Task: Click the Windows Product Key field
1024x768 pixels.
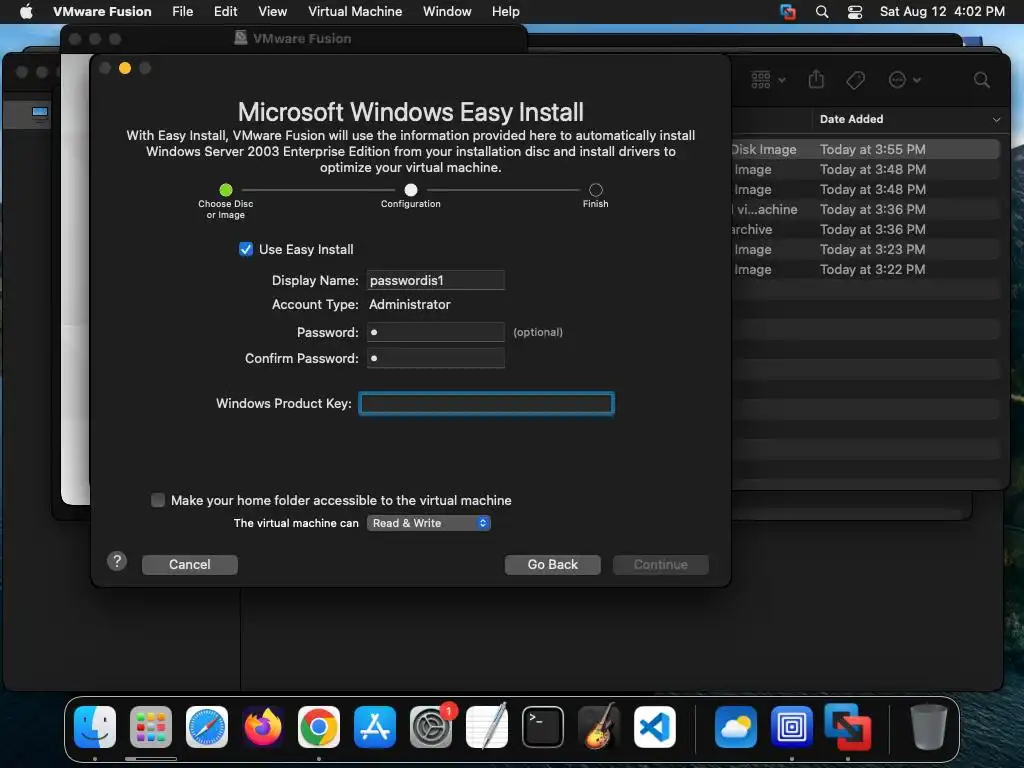Action: [487, 404]
